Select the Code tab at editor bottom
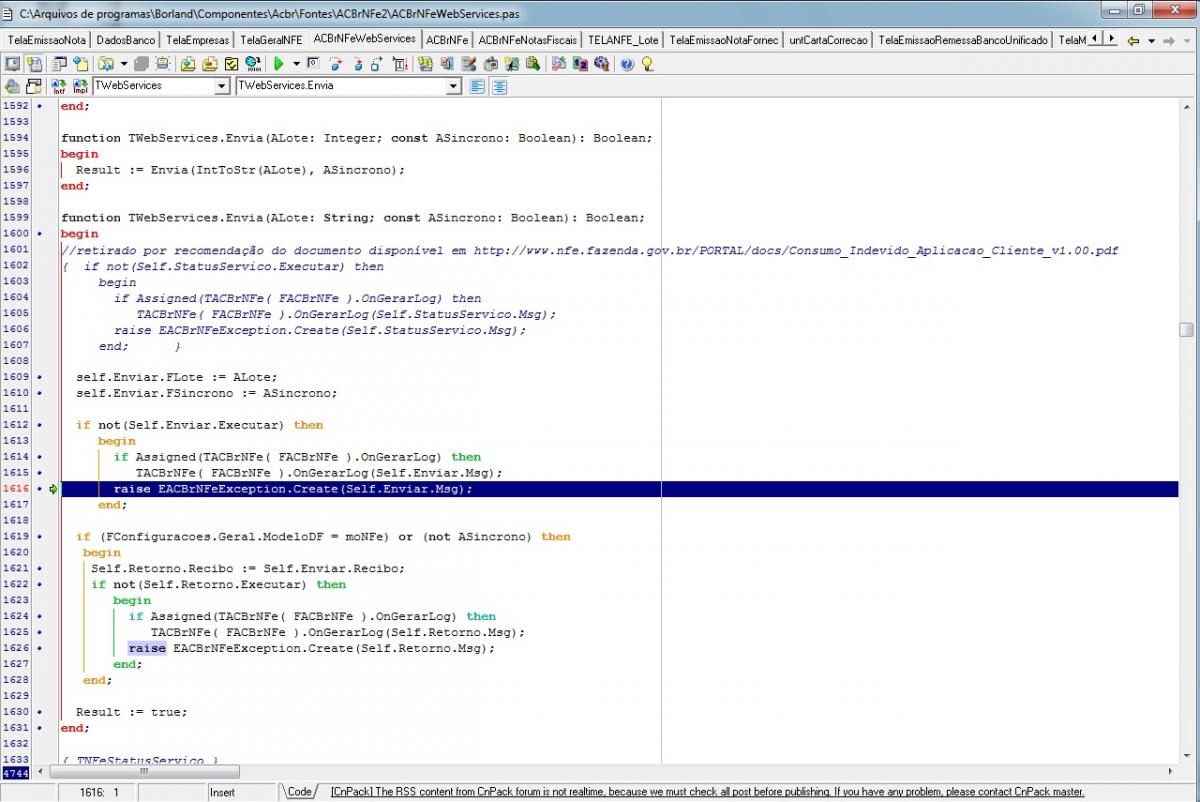 (300, 791)
